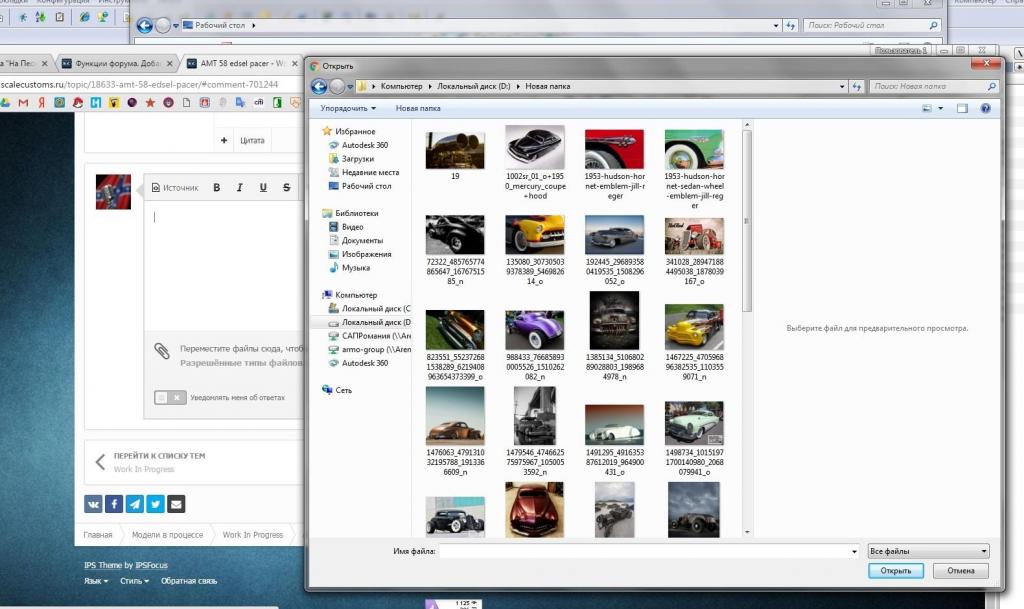Open the "Все файлы" file type dropdown
This screenshot has height=609, width=1024.
[x=928, y=551]
